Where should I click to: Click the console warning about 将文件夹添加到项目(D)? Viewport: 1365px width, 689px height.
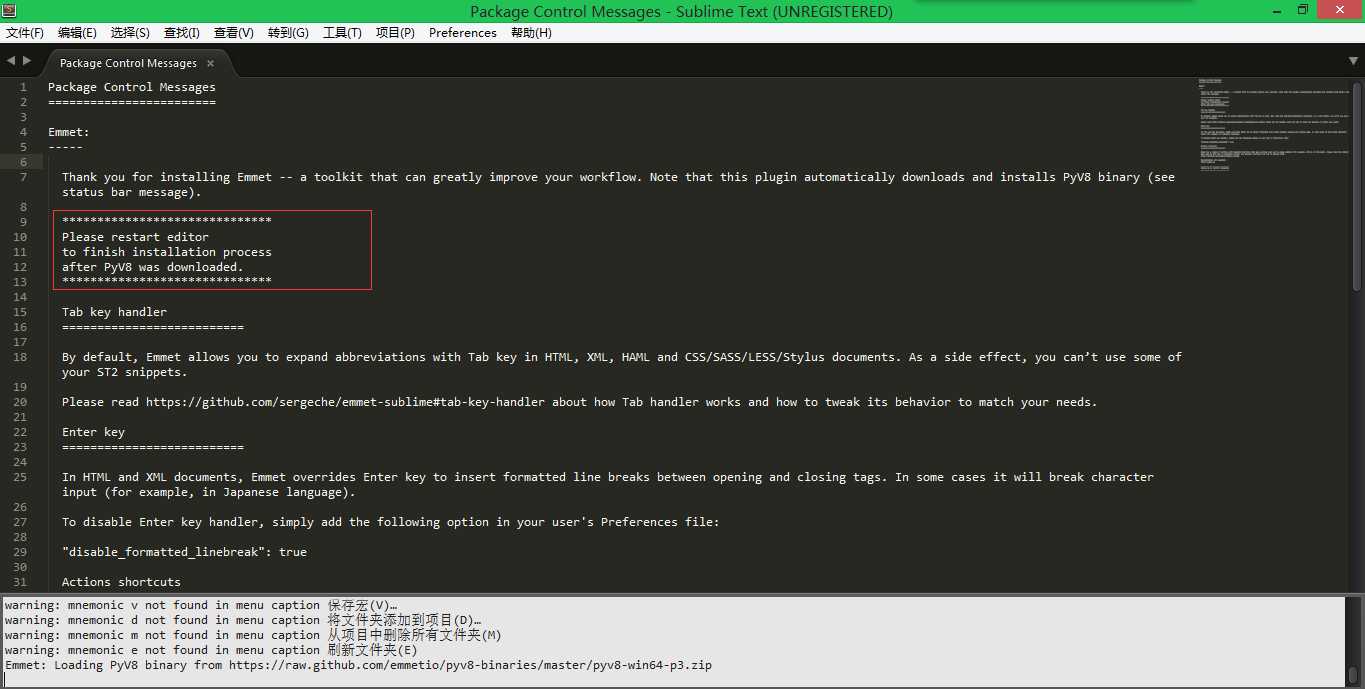click(243, 620)
